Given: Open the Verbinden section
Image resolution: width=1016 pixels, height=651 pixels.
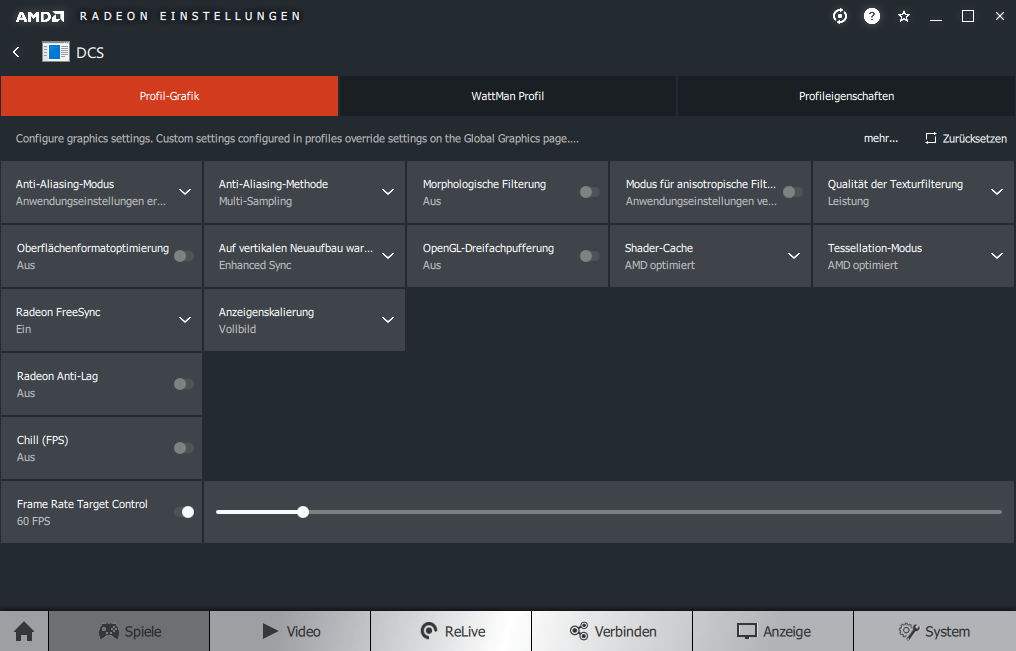Looking at the screenshot, I should point(612,631).
